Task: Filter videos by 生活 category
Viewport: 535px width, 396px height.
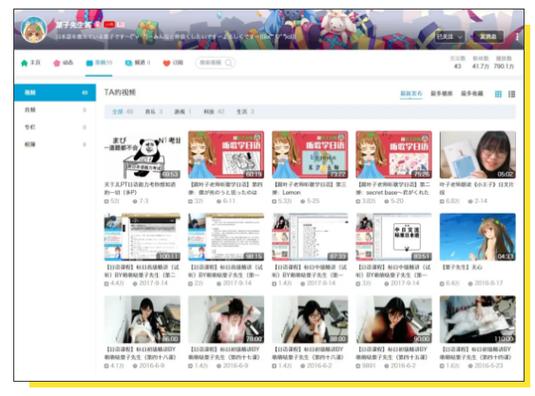Action: (x=245, y=112)
